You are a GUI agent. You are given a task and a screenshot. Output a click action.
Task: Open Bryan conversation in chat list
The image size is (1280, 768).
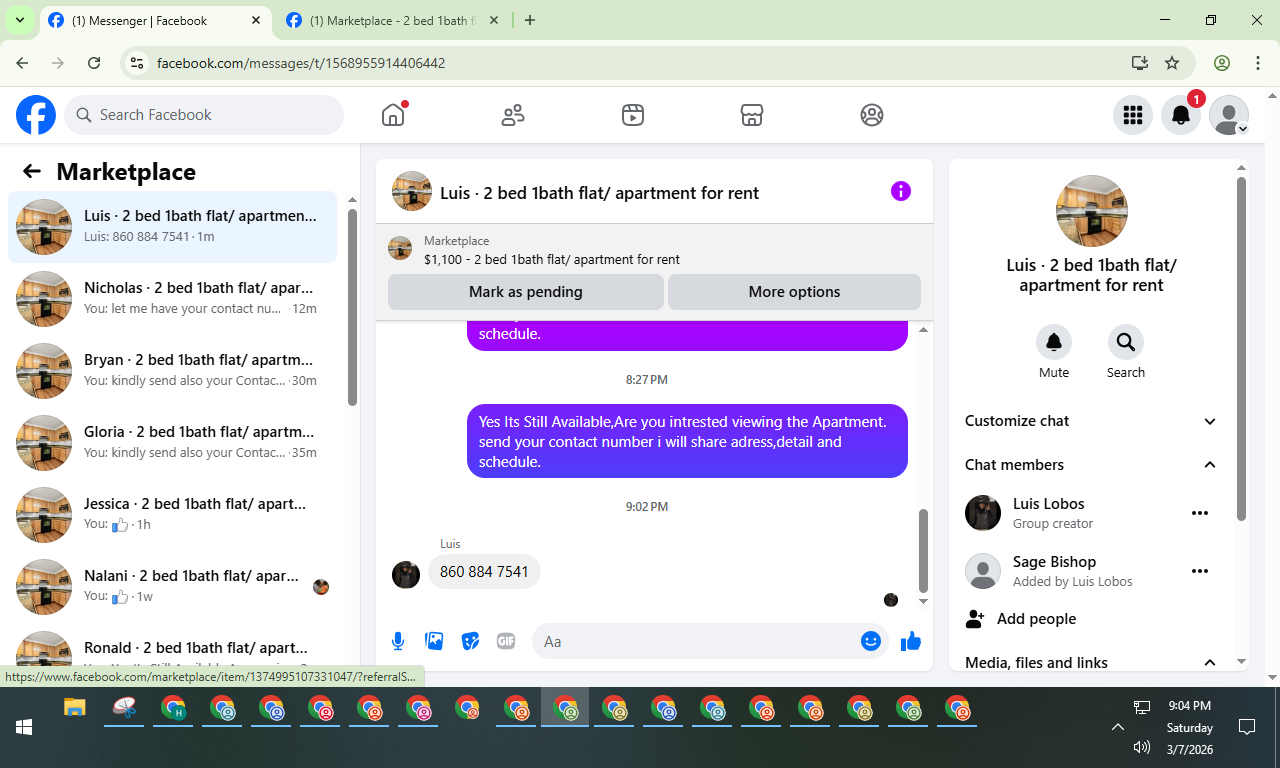pyautogui.click(x=172, y=371)
